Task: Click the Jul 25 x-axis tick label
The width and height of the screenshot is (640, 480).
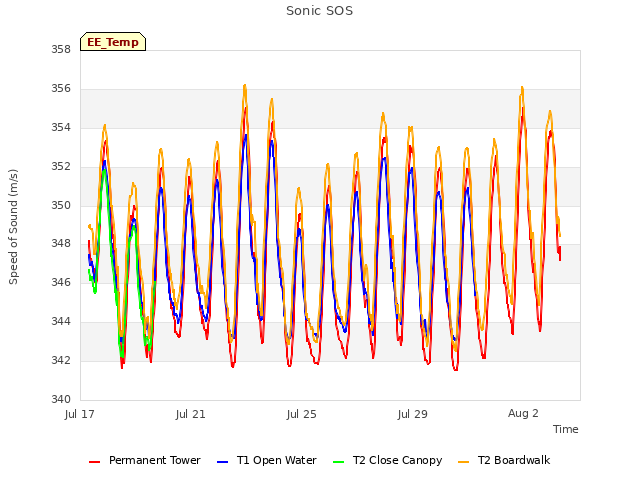Action: tap(302, 414)
